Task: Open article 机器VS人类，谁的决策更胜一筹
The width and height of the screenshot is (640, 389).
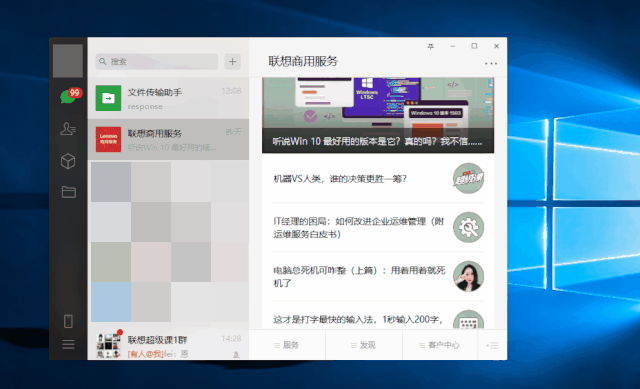Action: click(378, 179)
